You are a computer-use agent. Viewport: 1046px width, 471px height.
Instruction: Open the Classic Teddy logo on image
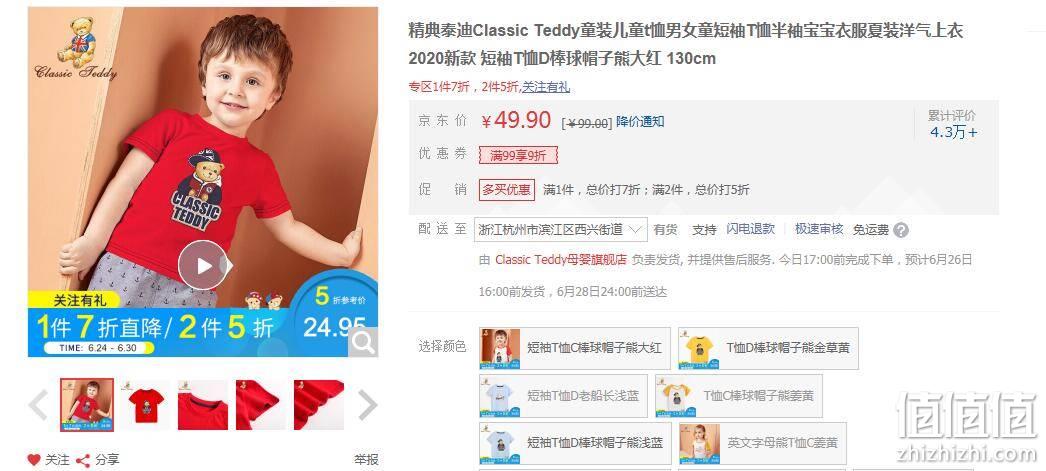[x=75, y=49]
